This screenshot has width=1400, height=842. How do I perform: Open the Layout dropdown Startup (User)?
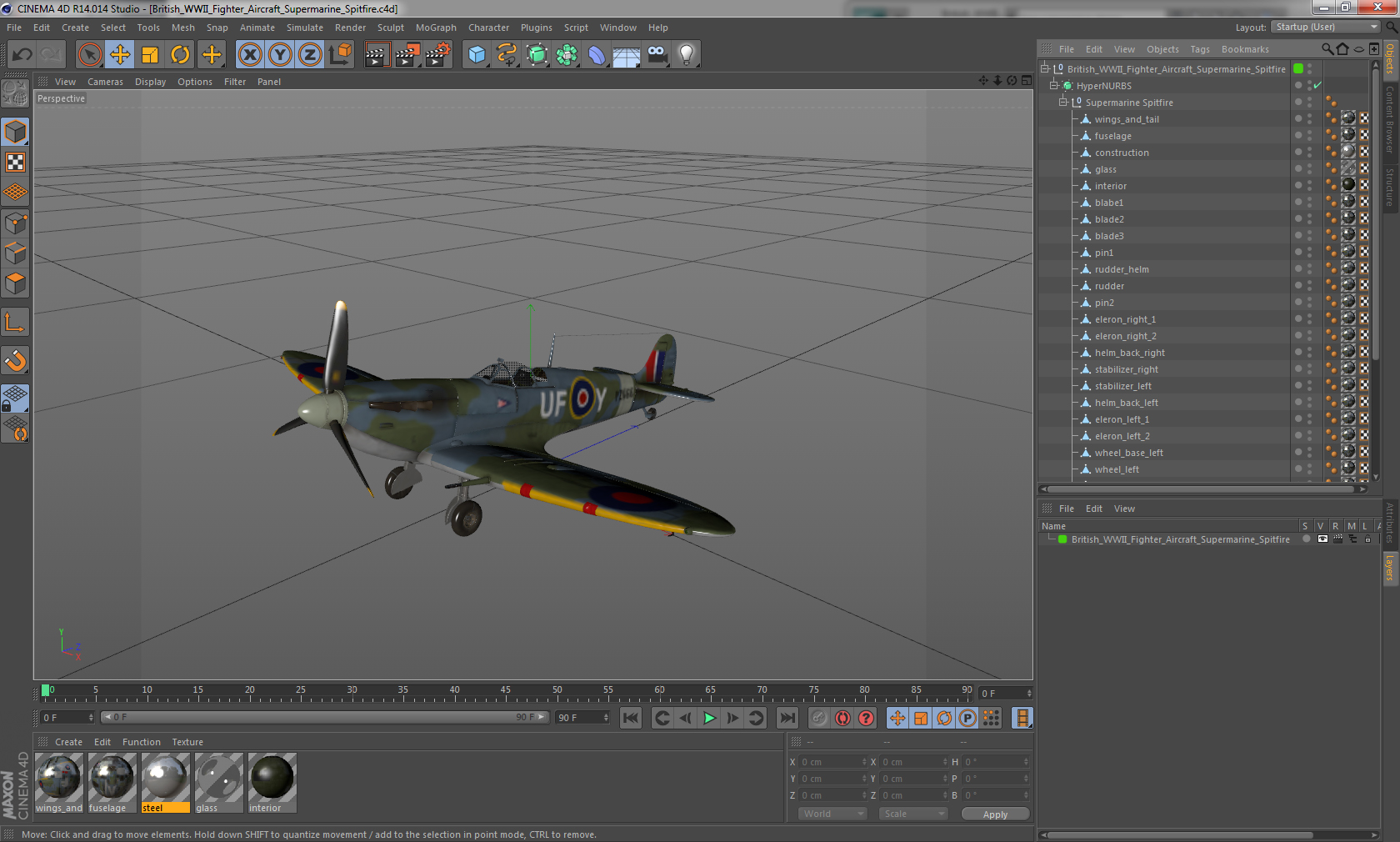pyautogui.click(x=1327, y=28)
